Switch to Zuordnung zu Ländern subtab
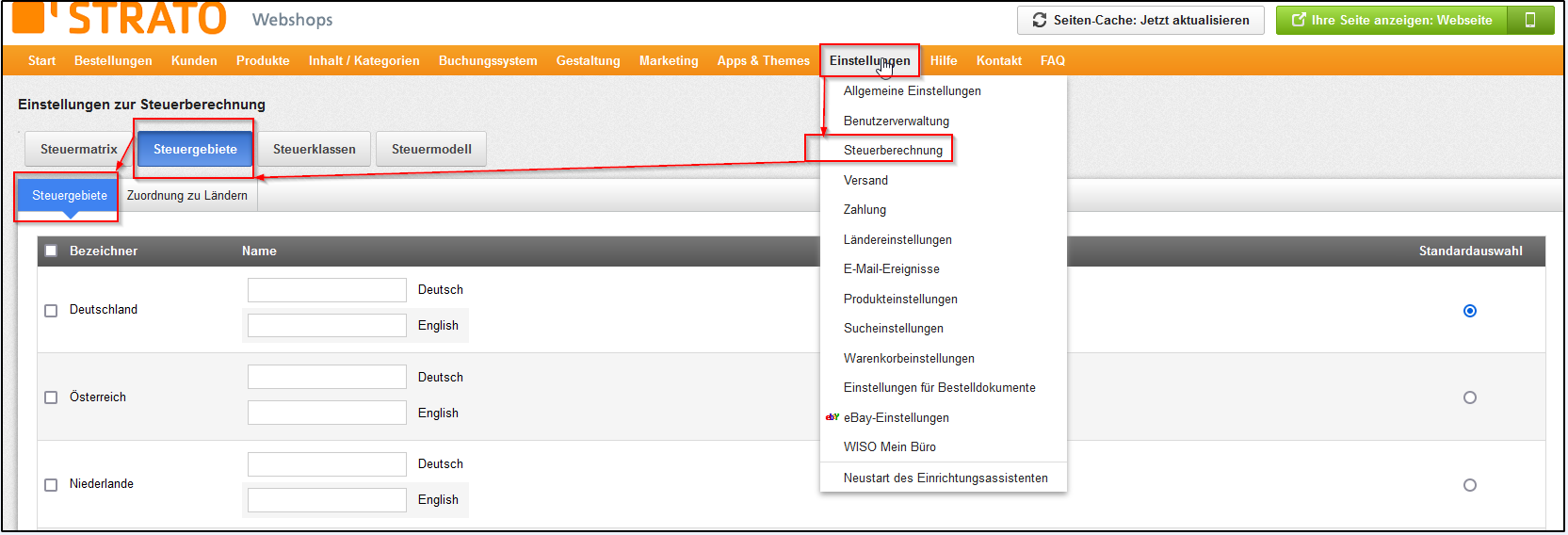This screenshot has height=535, width=1568. click(x=187, y=195)
